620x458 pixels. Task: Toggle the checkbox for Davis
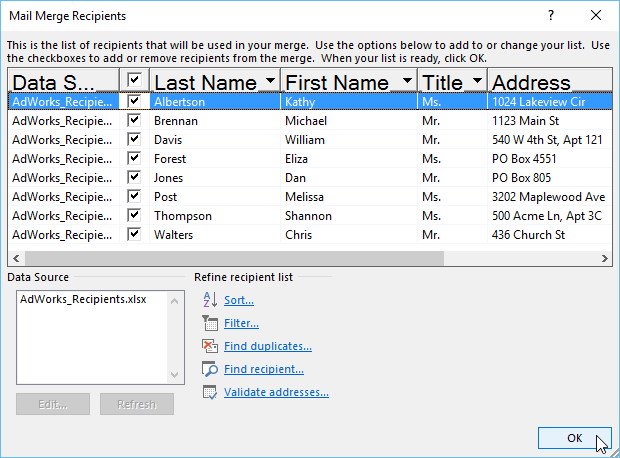134,139
